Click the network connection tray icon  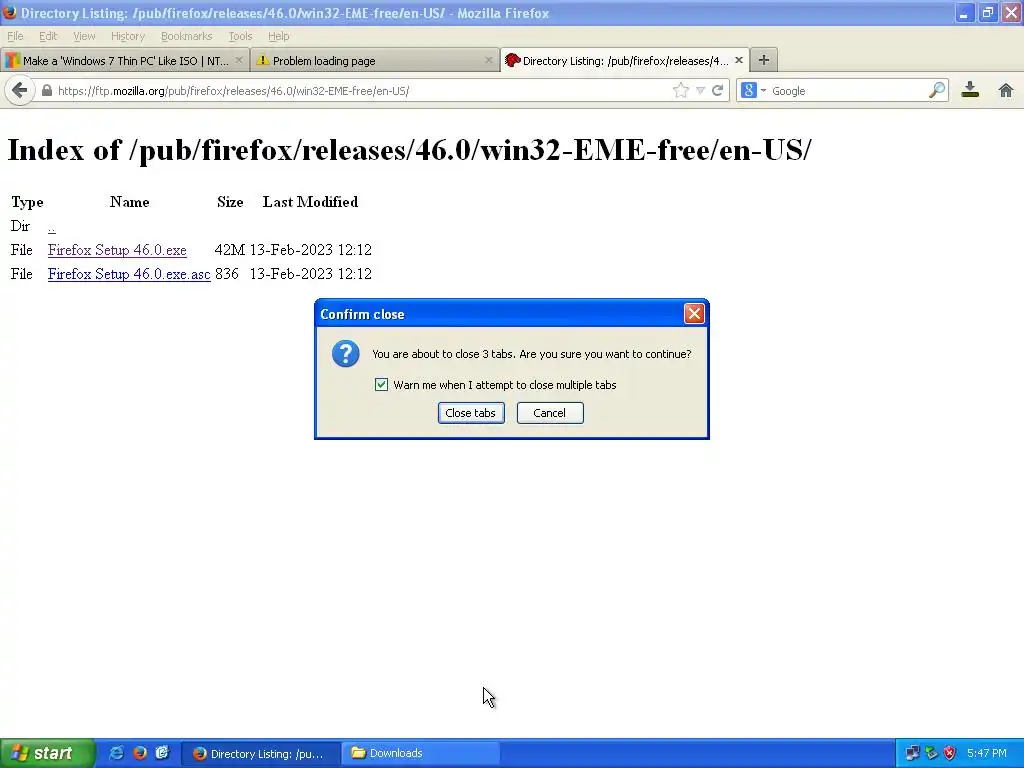(x=912, y=753)
